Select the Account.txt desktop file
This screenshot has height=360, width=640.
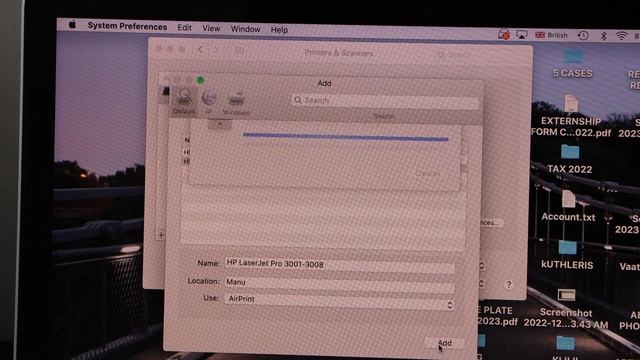pyautogui.click(x=568, y=206)
